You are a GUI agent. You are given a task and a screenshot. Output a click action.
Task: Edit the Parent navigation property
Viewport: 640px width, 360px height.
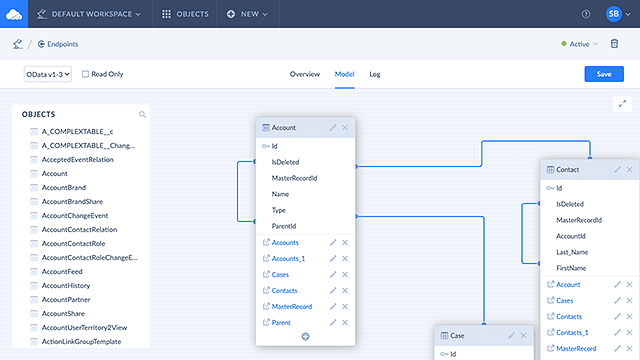[x=333, y=322]
